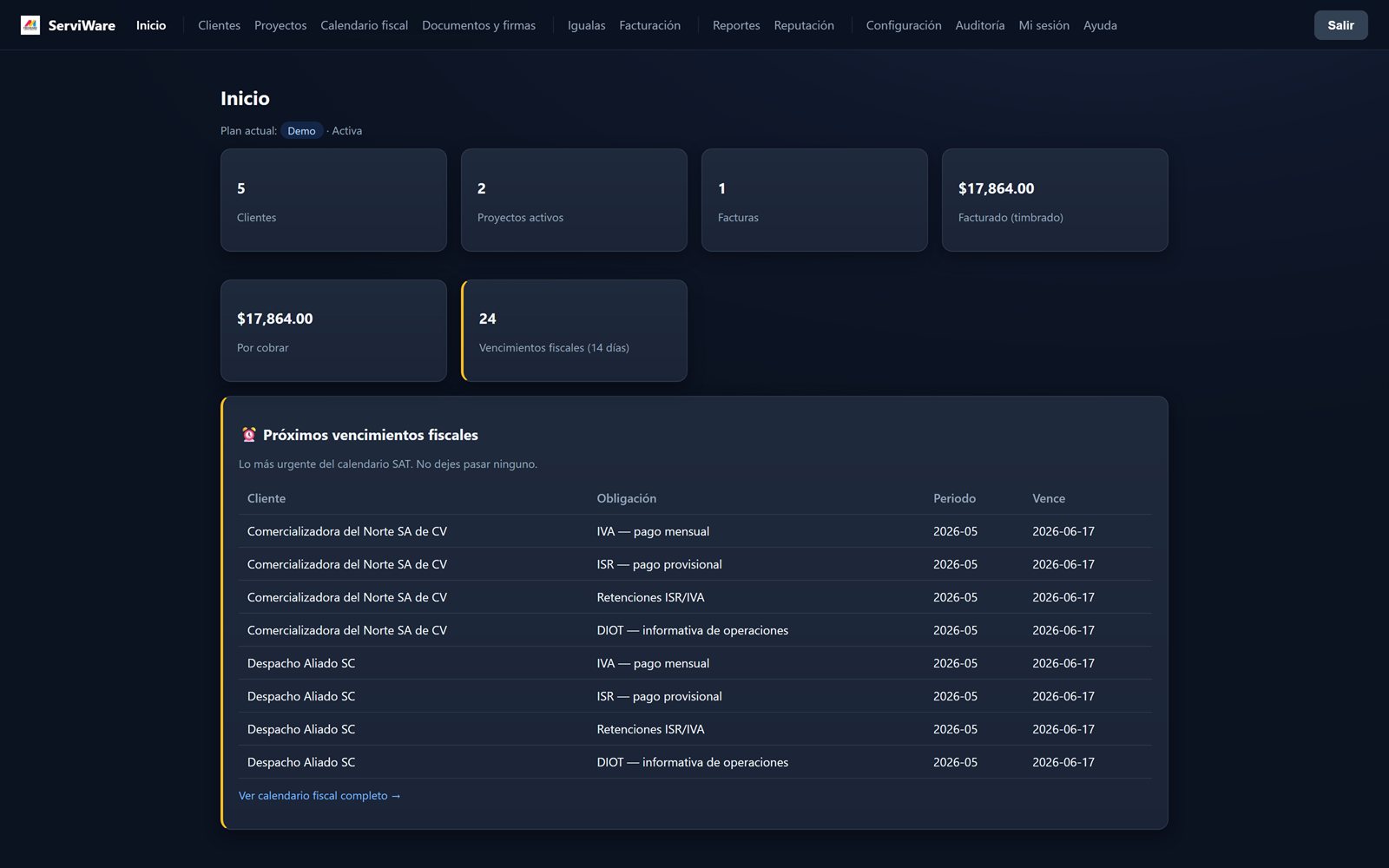Click Despacho Aliado's ISR — pago provisional obligation
The width and height of the screenshot is (1389, 868).
pyautogui.click(x=659, y=696)
